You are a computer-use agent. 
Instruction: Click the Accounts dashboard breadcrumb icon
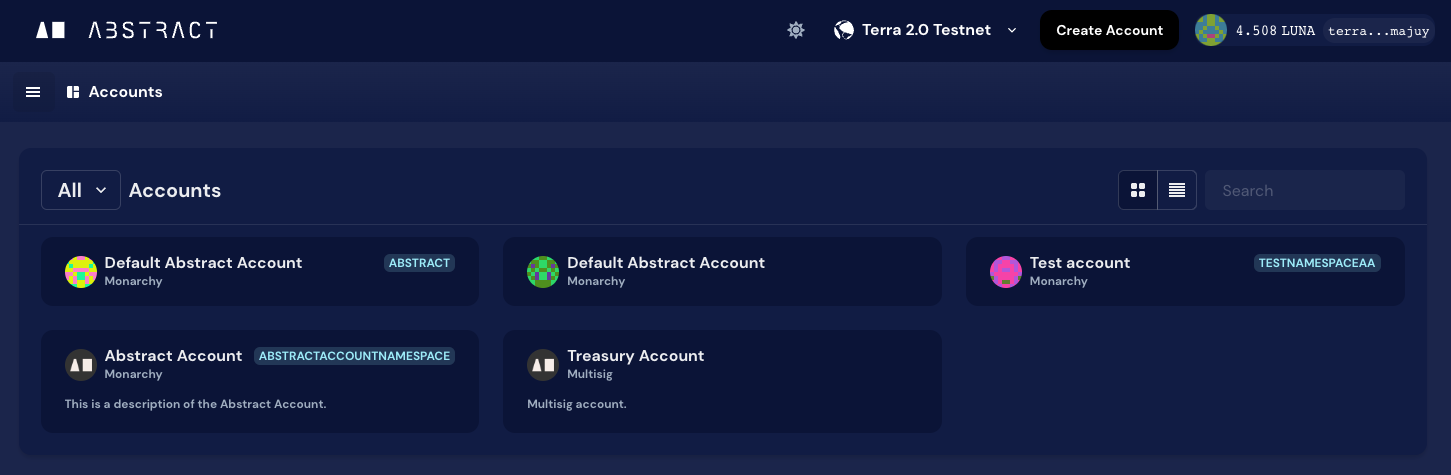click(73, 92)
